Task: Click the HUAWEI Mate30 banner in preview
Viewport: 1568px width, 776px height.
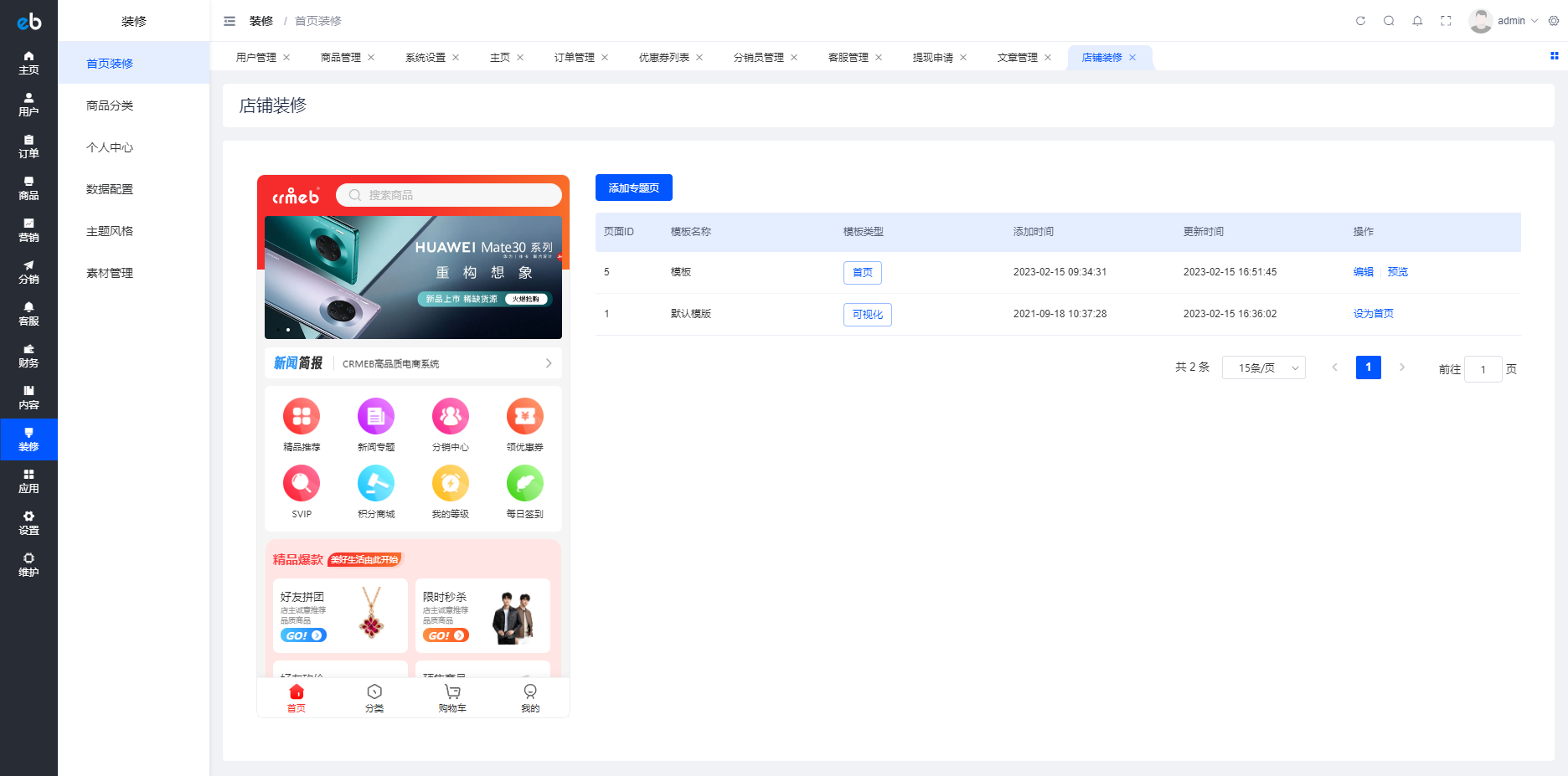Action: pos(413,277)
